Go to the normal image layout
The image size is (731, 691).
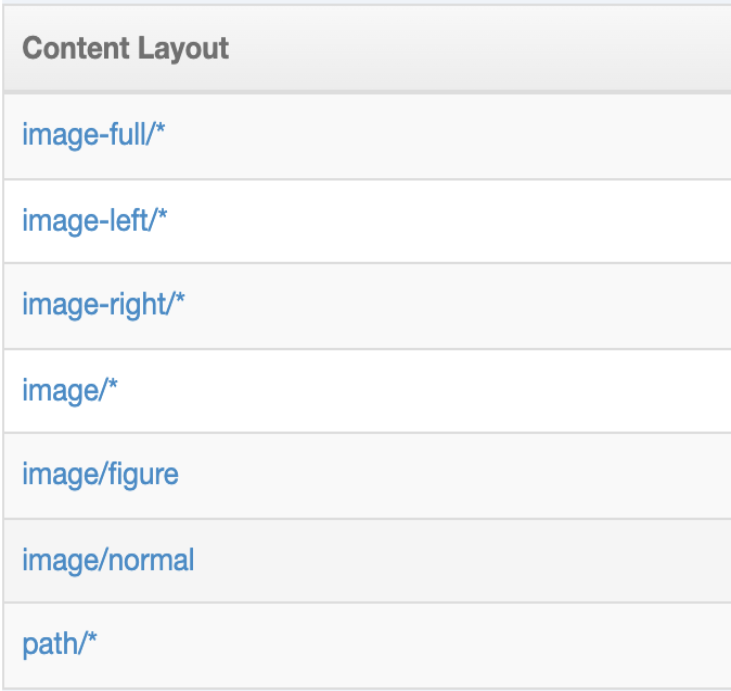point(108,559)
